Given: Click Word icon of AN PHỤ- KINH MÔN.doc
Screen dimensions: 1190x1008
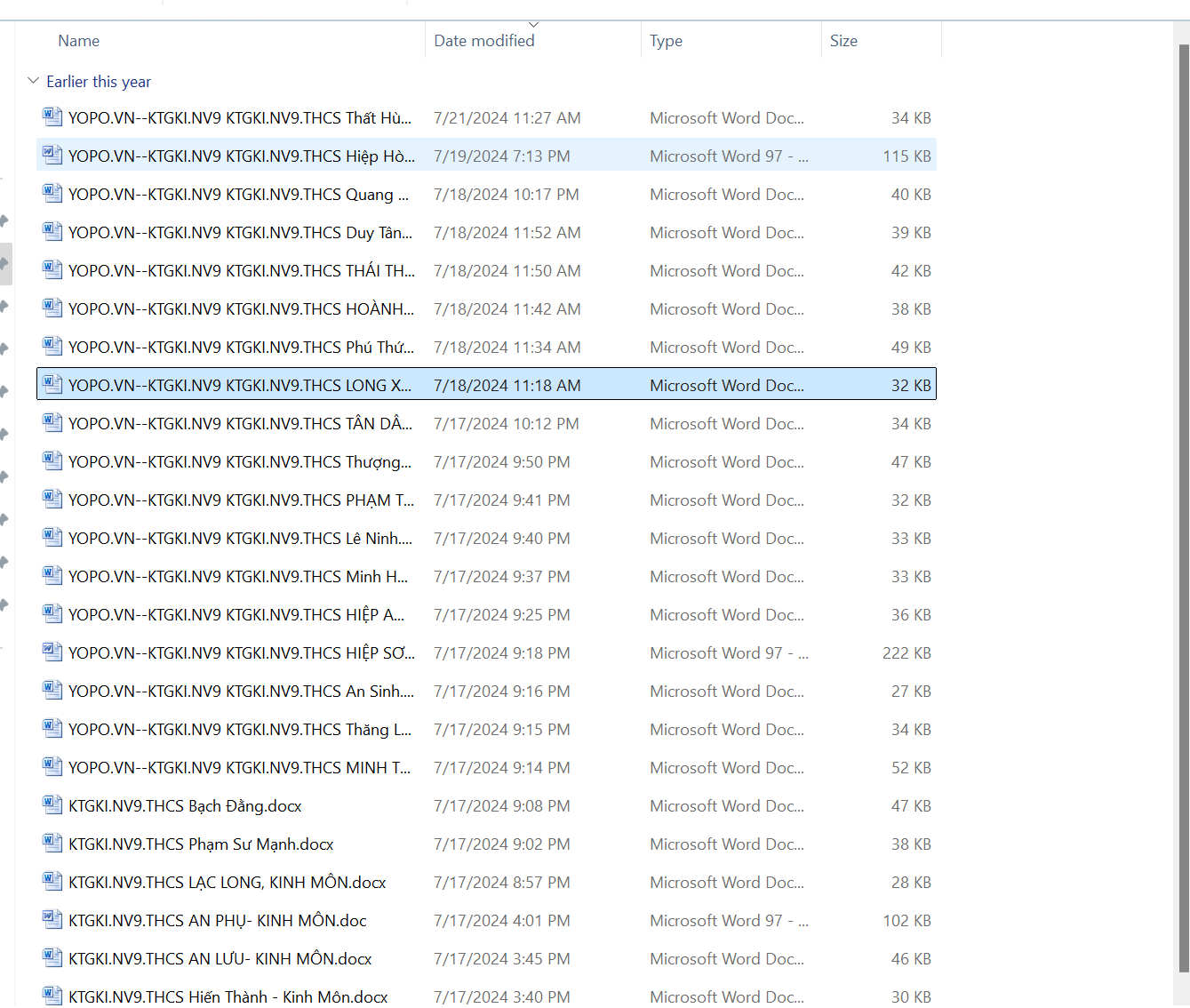Looking at the screenshot, I should 52,920.
